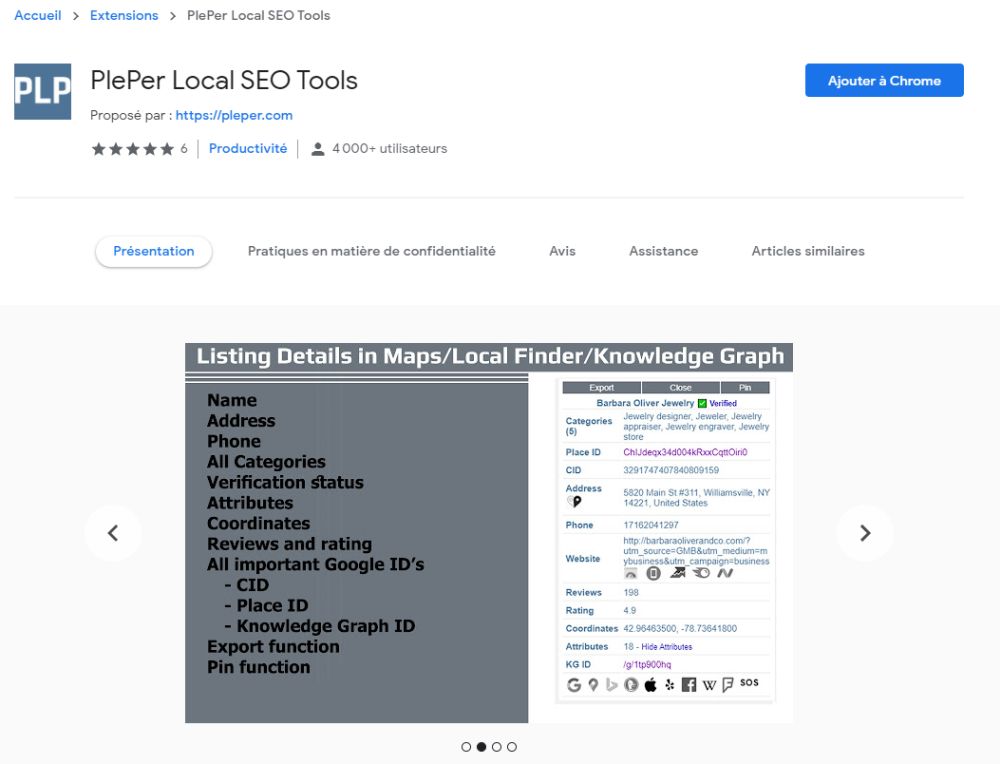Go to Accueil breadcrumb link
Image resolution: width=1000 pixels, height=764 pixels.
[x=38, y=15]
